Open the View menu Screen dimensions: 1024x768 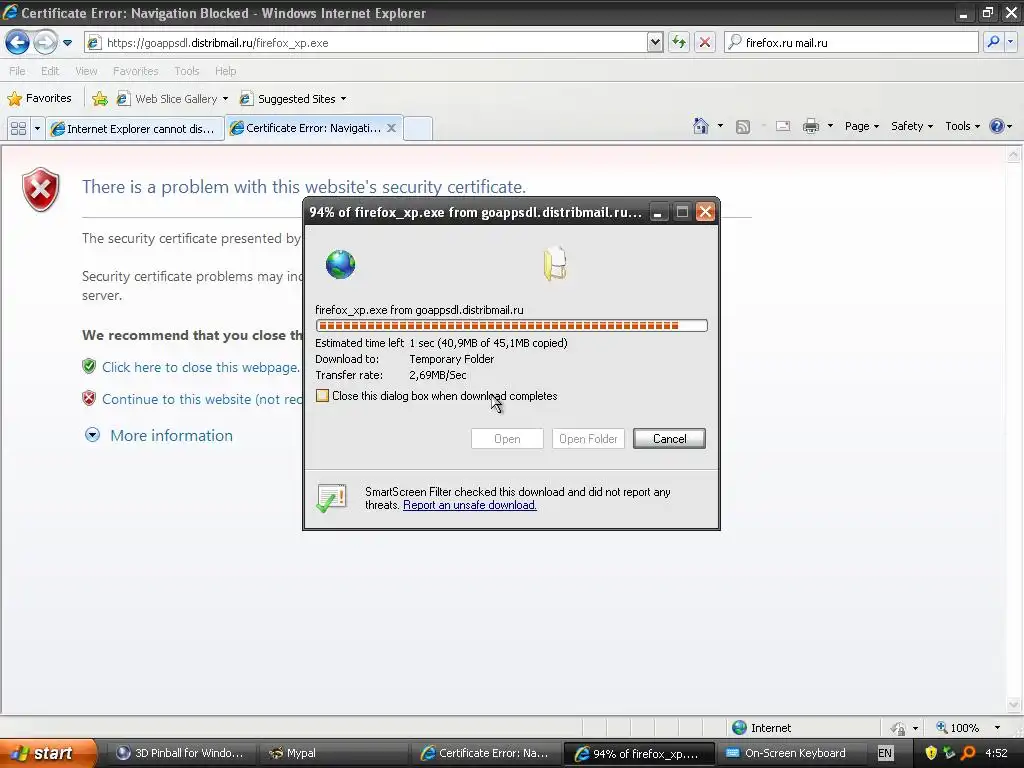pyautogui.click(x=86, y=71)
